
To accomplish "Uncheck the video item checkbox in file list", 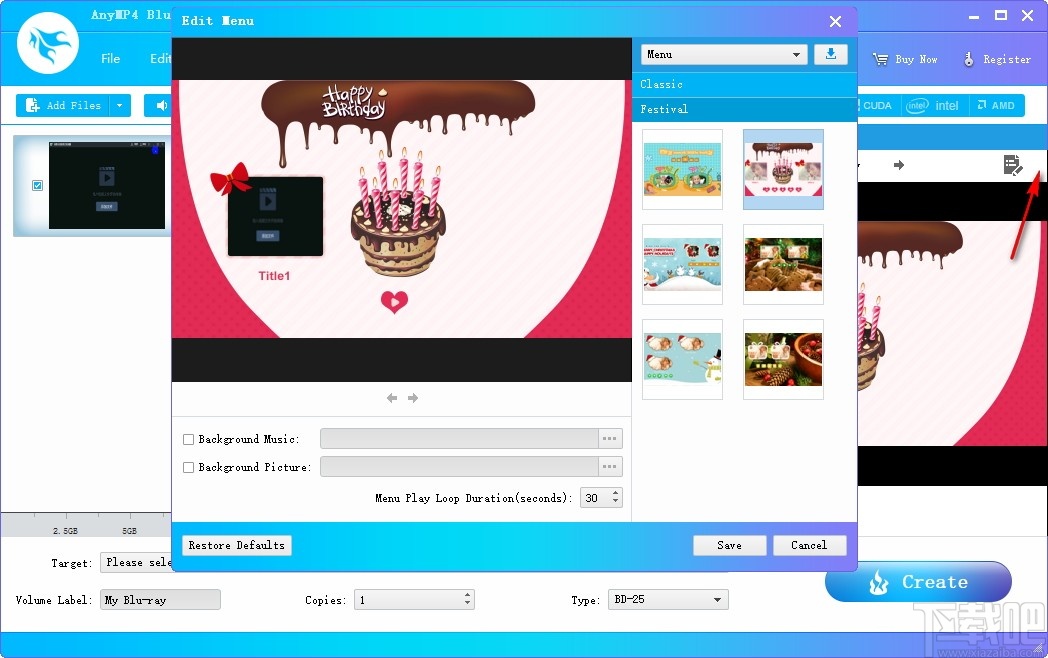I will pyautogui.click(x=37, y=185).
